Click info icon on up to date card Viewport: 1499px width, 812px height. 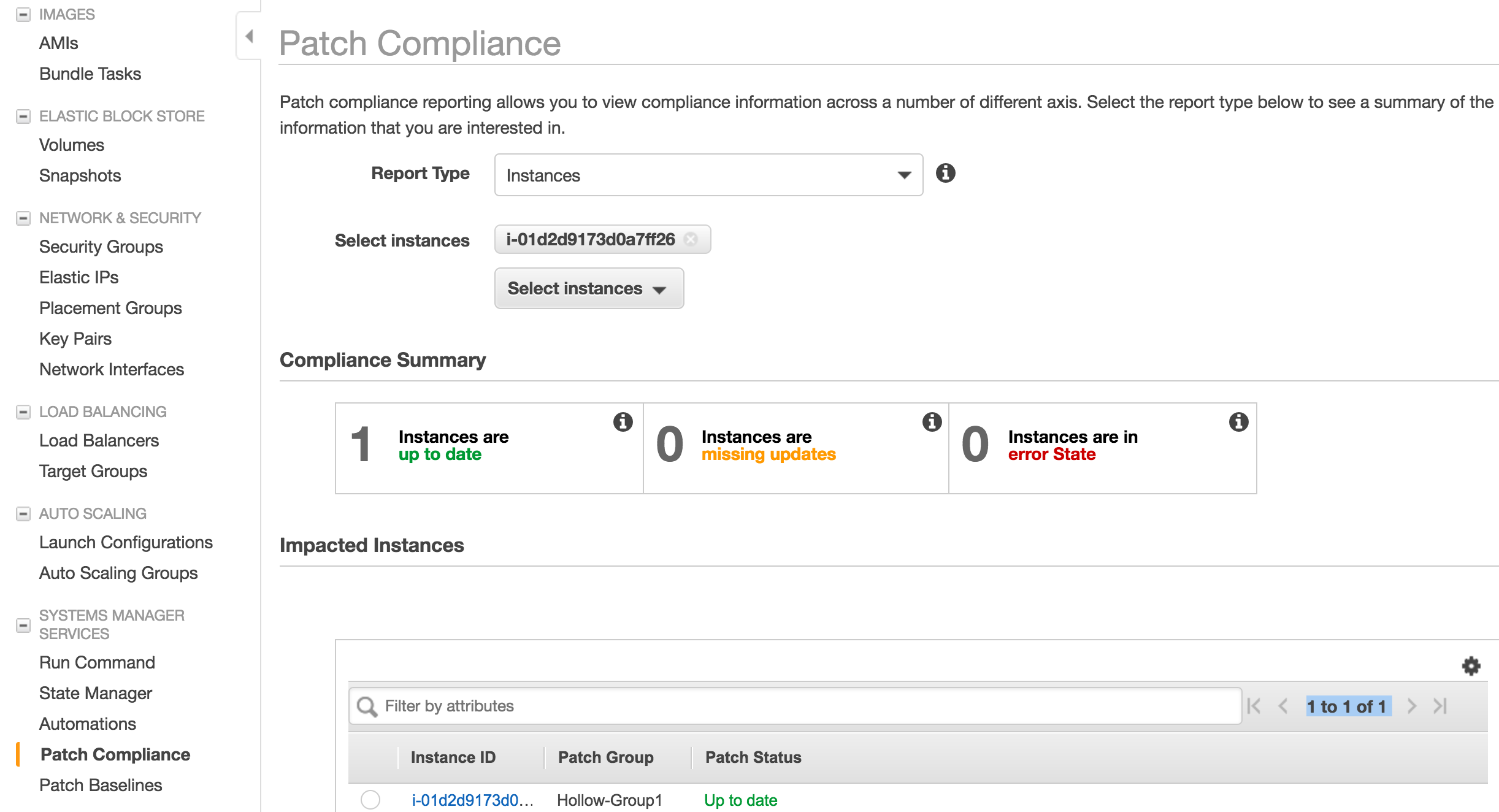623,422
